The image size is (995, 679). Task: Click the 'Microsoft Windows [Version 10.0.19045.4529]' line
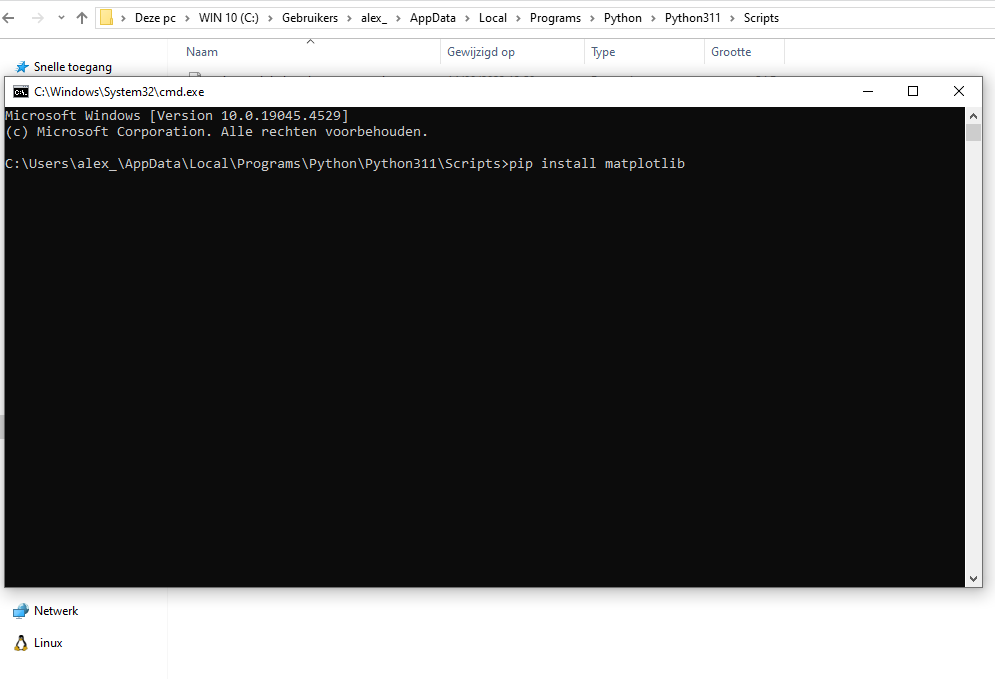pos(177,115)
